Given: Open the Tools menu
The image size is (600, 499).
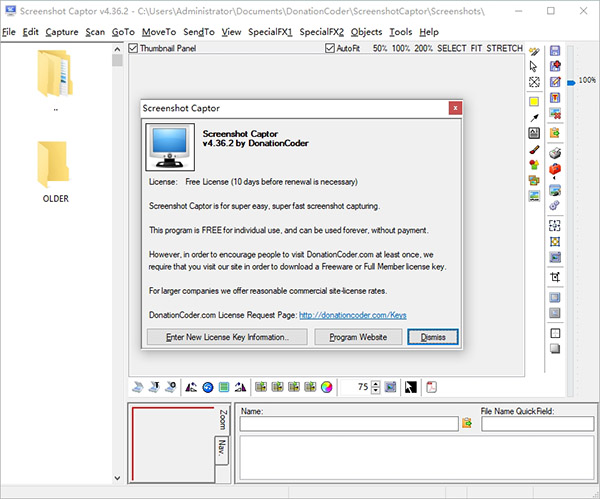Looking at the screenshot, I should 401,32.
